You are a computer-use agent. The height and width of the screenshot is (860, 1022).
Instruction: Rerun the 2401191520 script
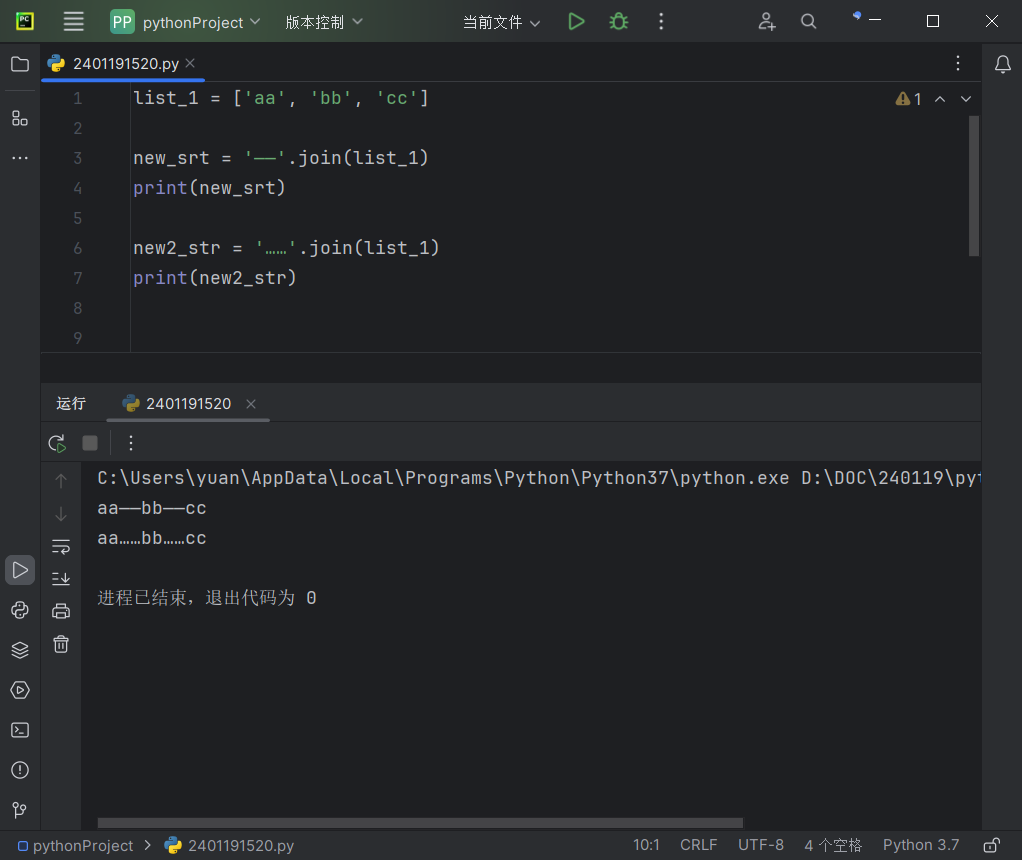57,443
